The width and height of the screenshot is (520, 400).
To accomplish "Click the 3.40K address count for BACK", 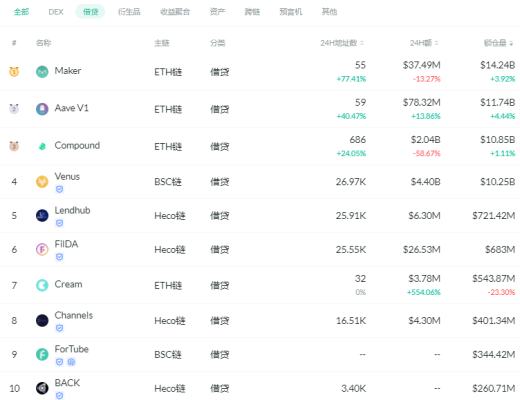I will pyautogui.click(x=354, y=388).
